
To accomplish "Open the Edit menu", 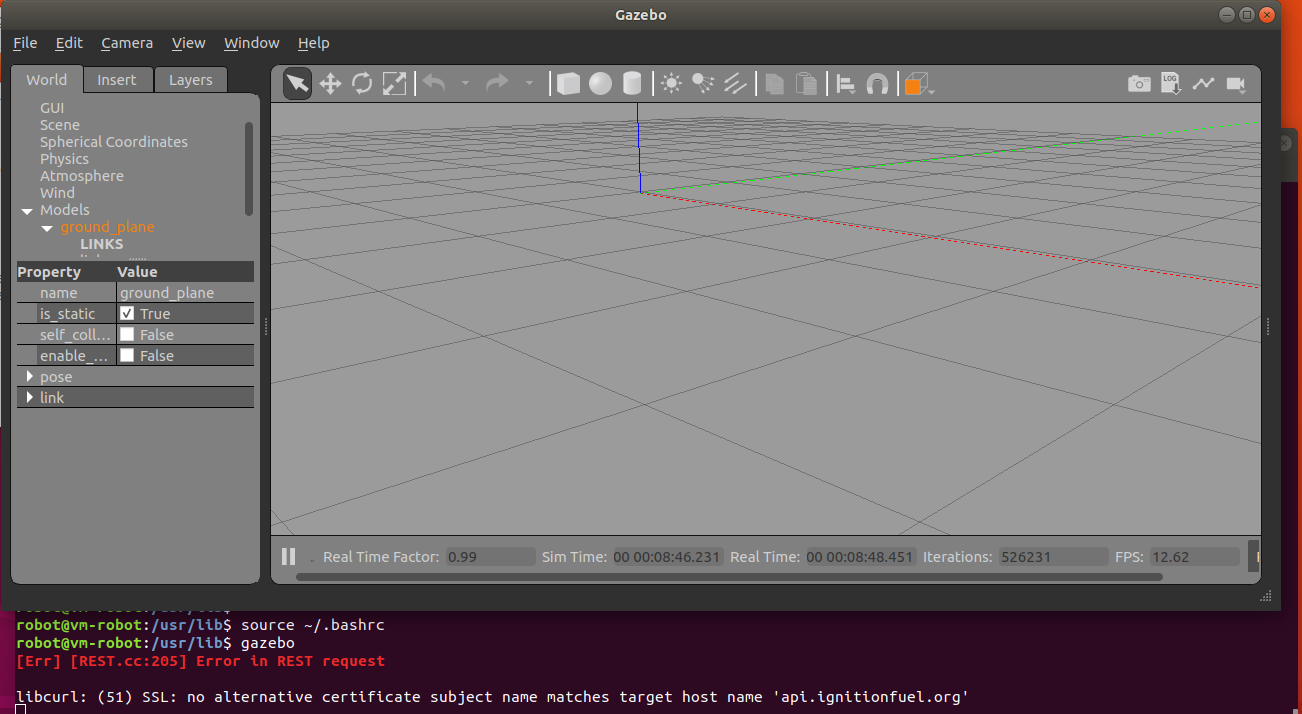I will tap(69, 43).
